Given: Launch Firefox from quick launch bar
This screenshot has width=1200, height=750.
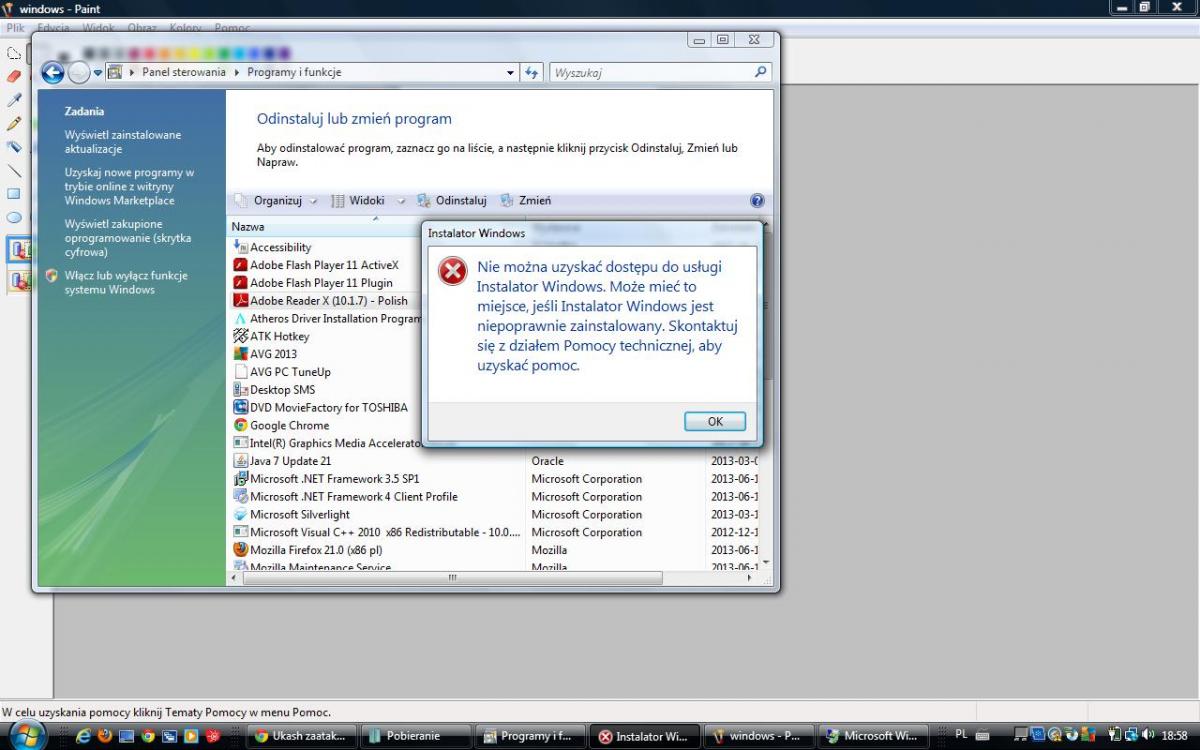Looking at the screenshot, I should [x=105, y=736].
